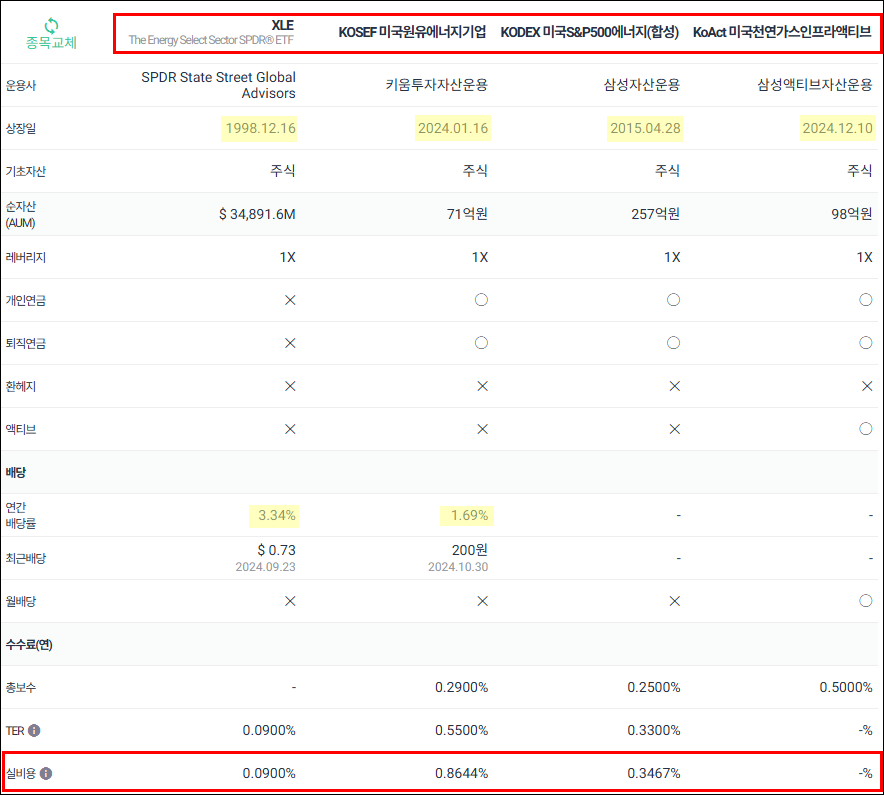Image resolution: width=884 pixels, height=795 pixels.
Task: Click the 실비용 value 0.8644%
Action: pos(461,773)
